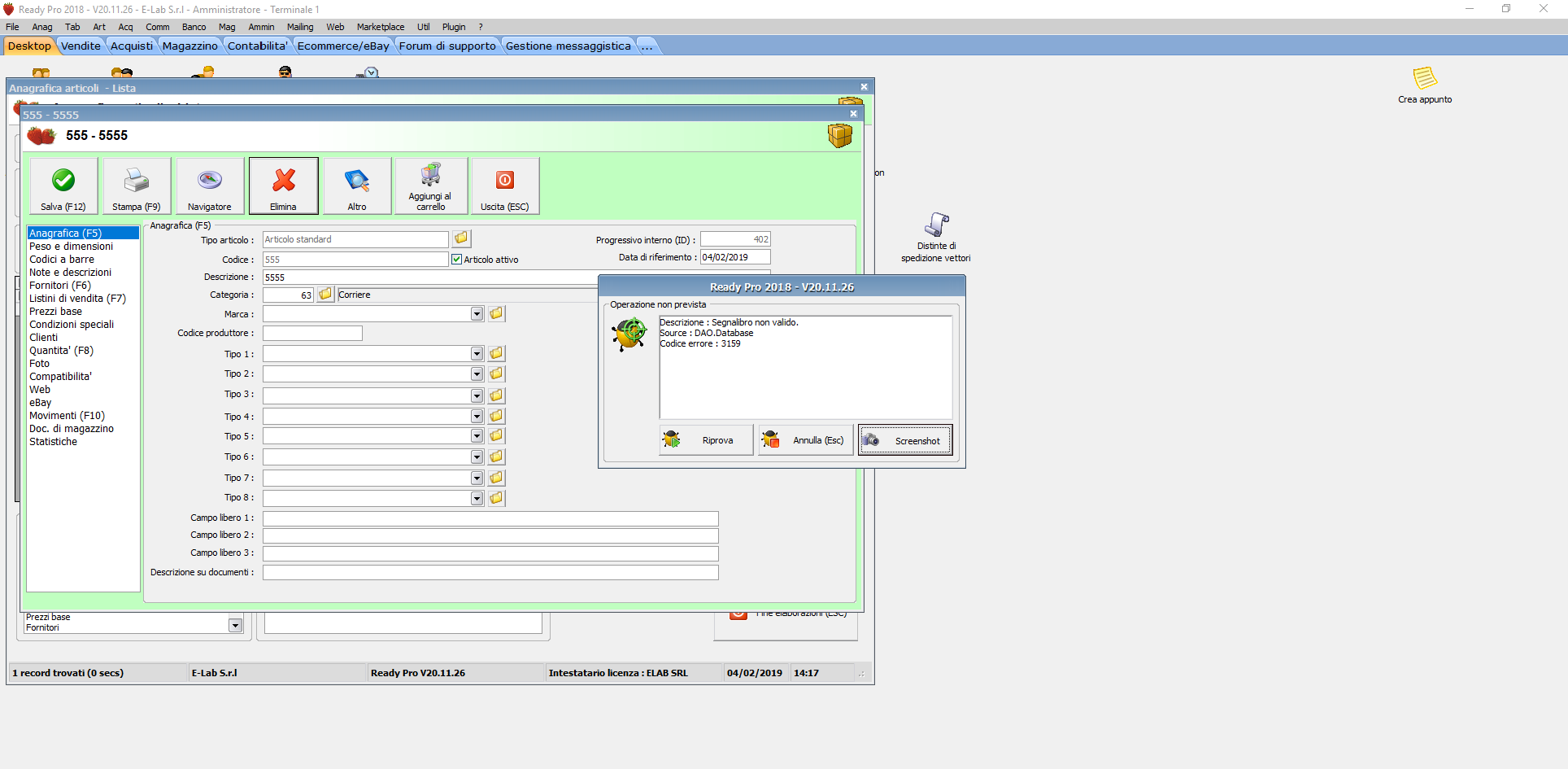Expand the Tipo 5 dropdown

tap(477, 436)
